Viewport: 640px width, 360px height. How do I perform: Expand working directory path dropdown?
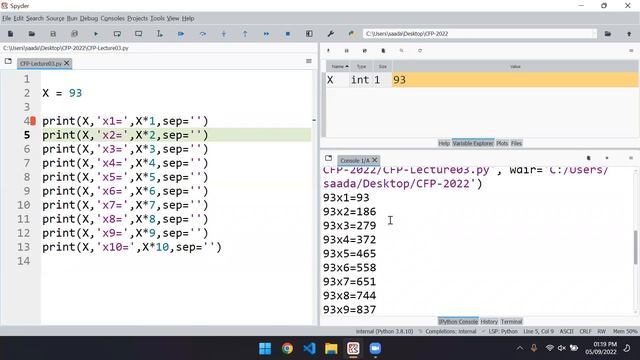coord(594,34)
